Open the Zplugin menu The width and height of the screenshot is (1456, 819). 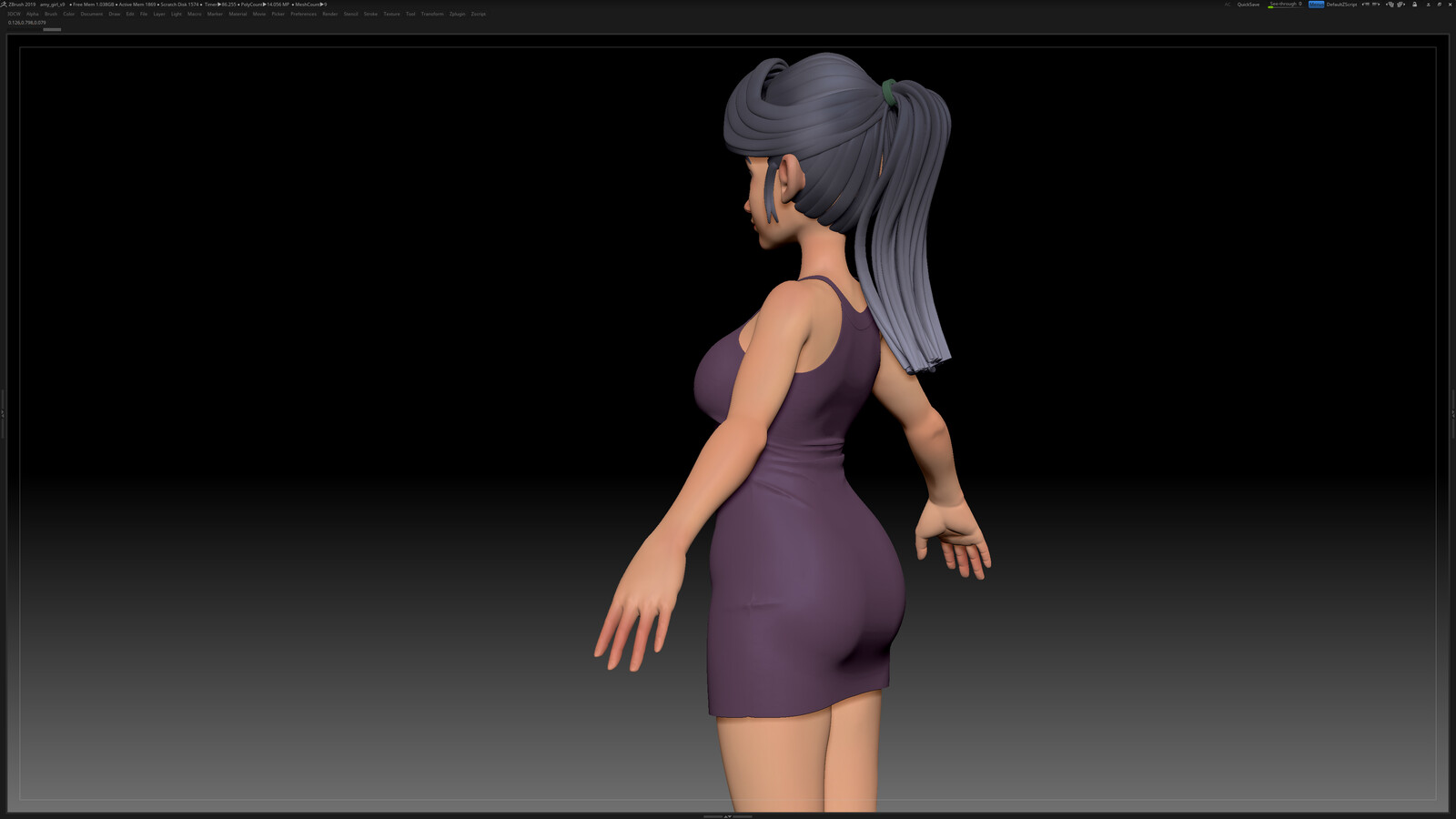click(457, 14)
